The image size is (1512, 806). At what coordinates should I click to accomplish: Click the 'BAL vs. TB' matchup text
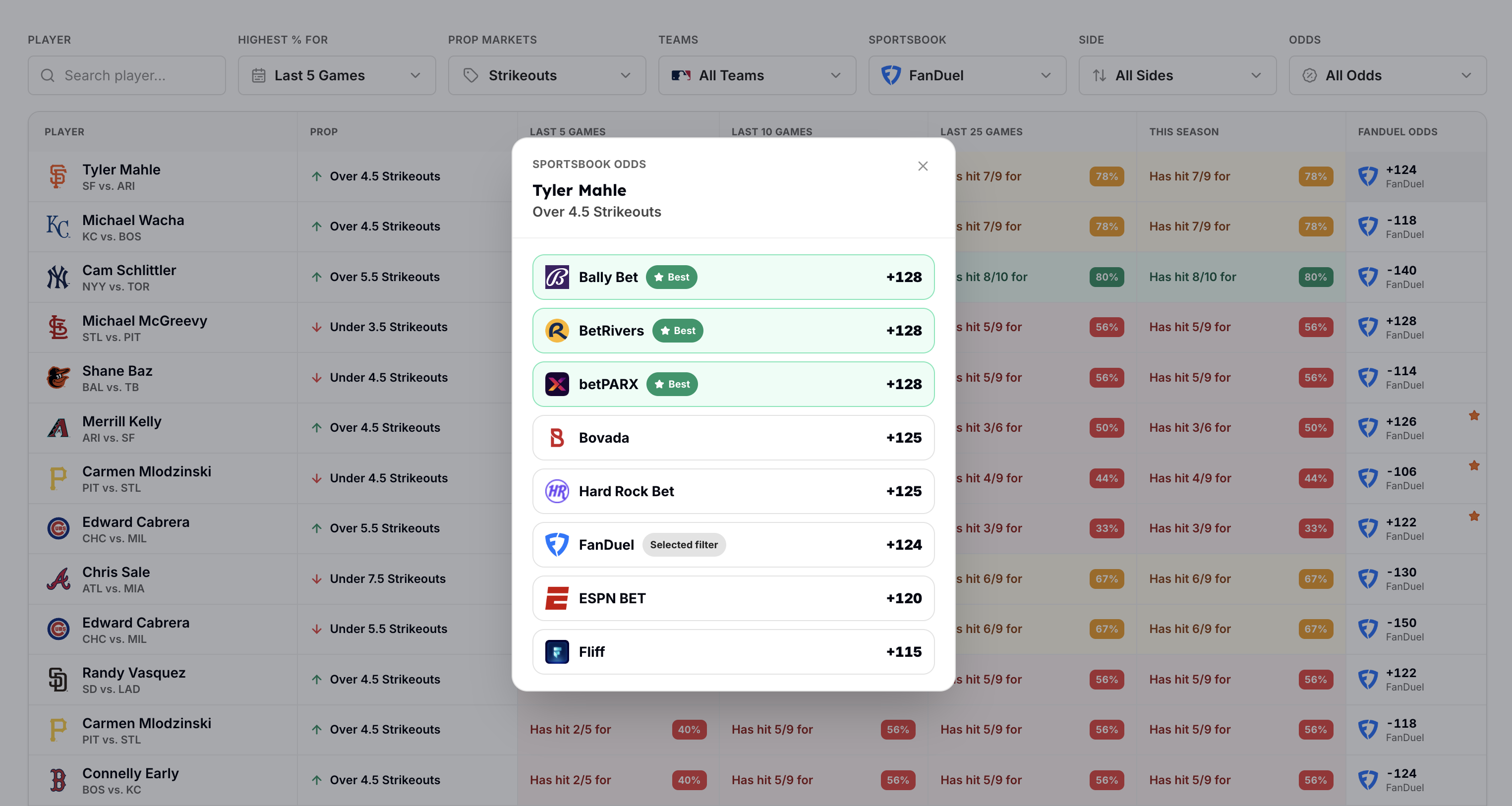pos(111,388)
